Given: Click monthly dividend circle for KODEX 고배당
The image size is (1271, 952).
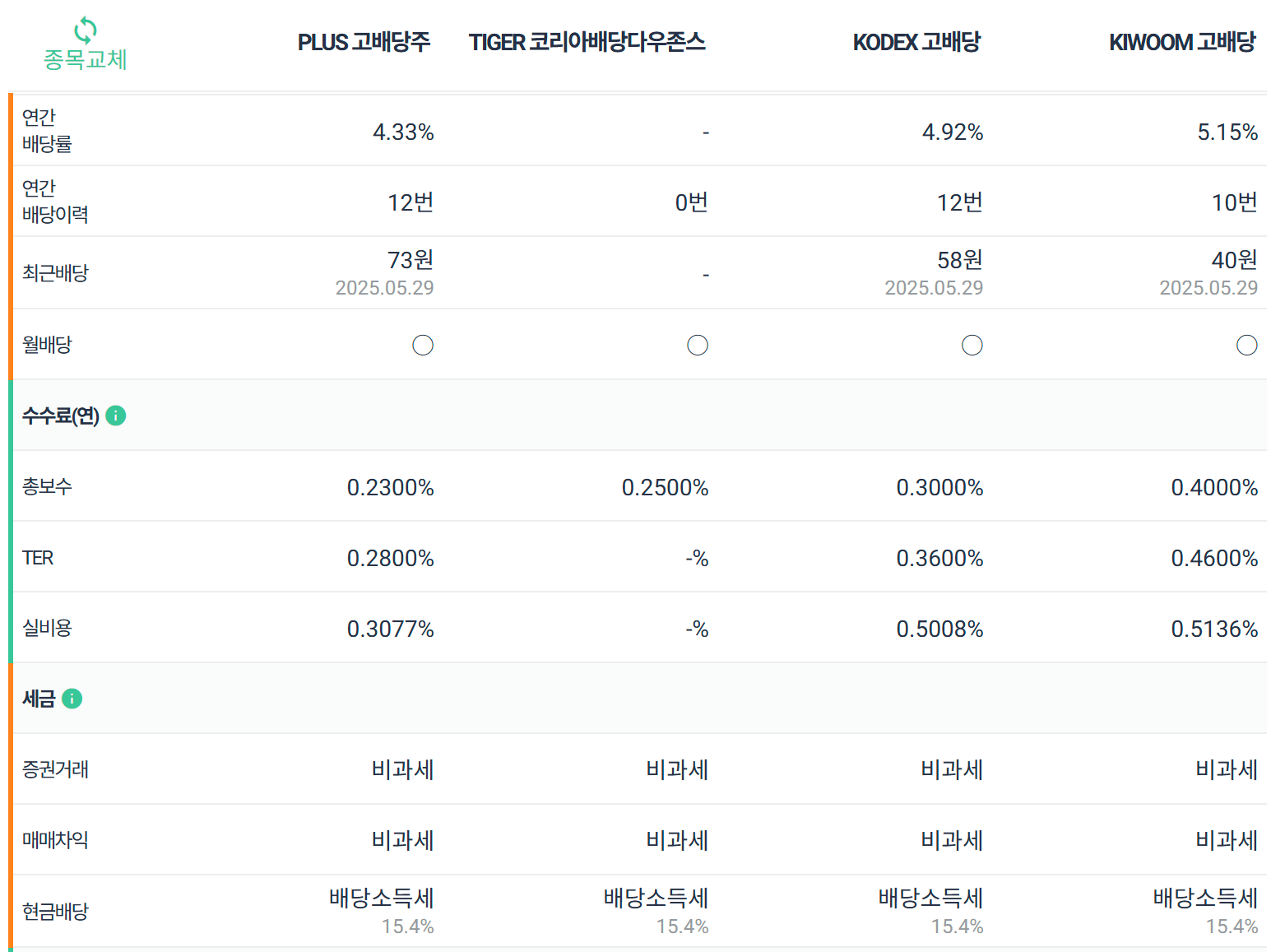Looking at the screenshot, I should pyautogui.click(x=972, y=345).
